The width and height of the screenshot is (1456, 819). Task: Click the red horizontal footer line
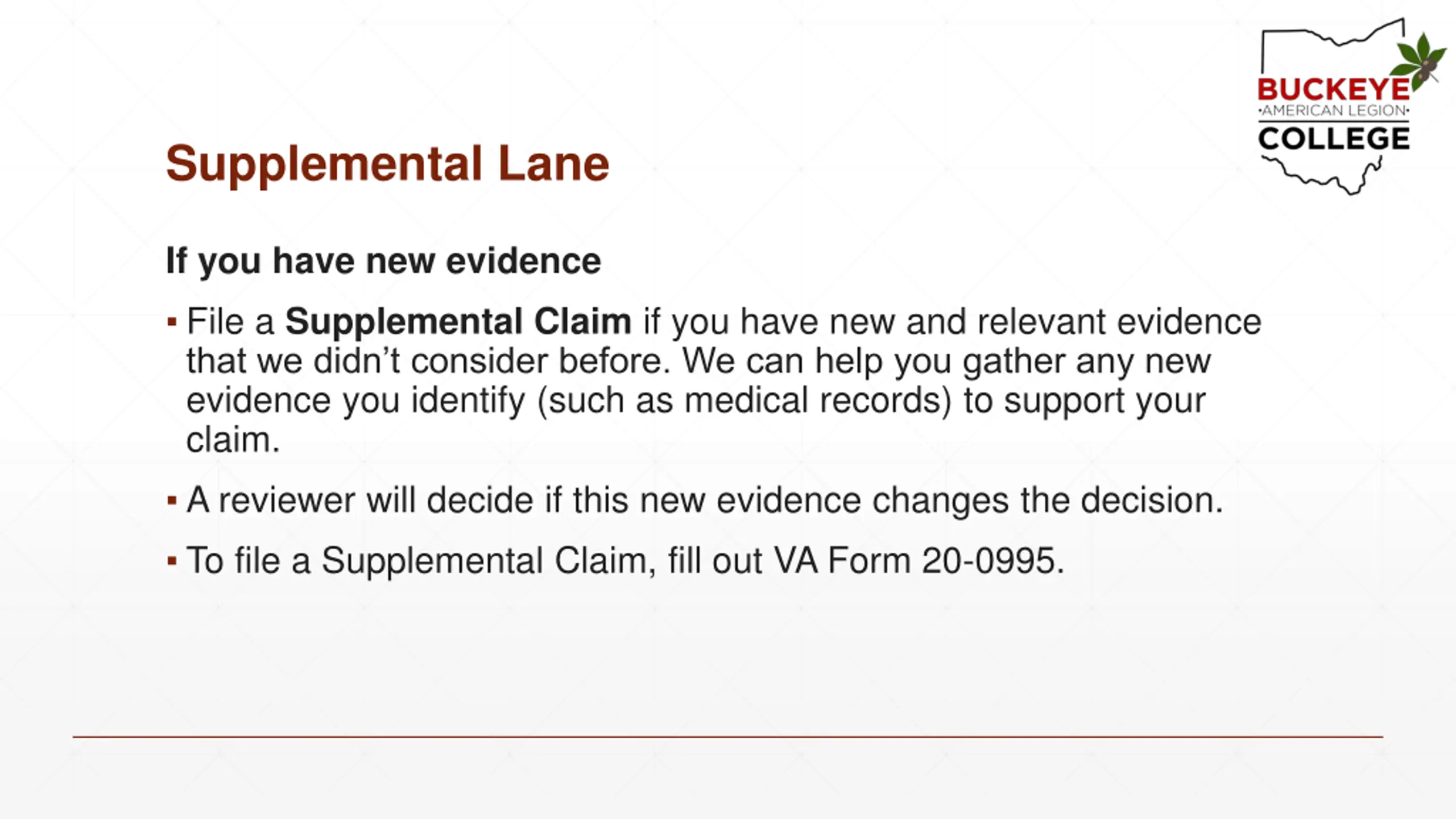pos(727,737)
